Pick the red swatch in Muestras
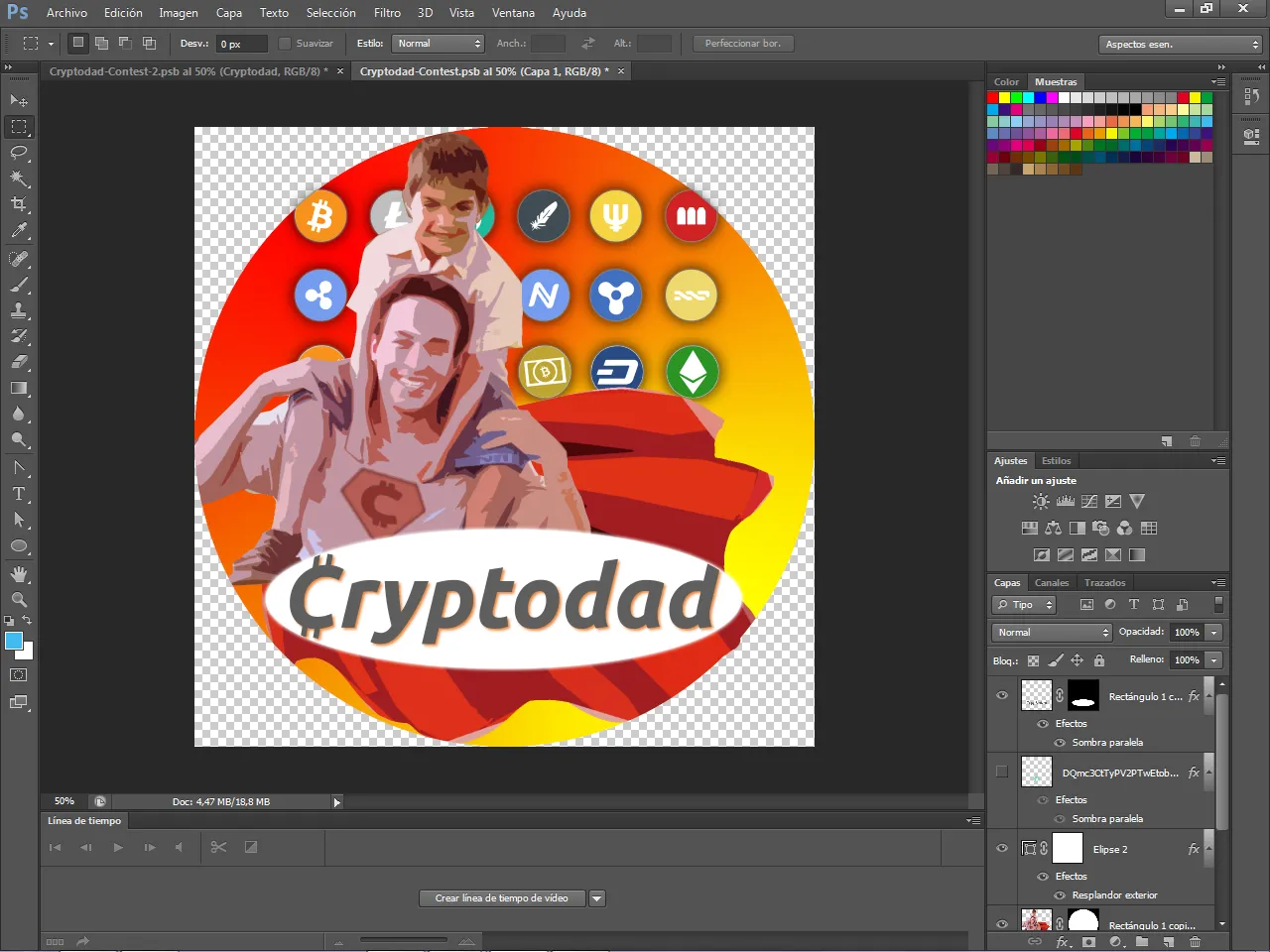Screen dimensions: 1270x952 coord(992,98)
